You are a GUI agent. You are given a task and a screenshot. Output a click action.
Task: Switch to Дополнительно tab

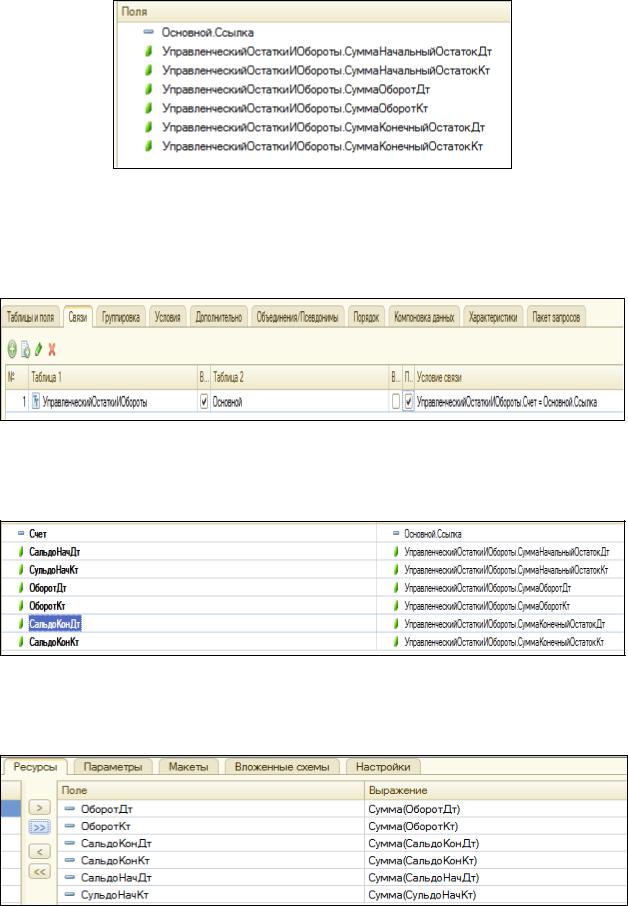coord(219,317)
